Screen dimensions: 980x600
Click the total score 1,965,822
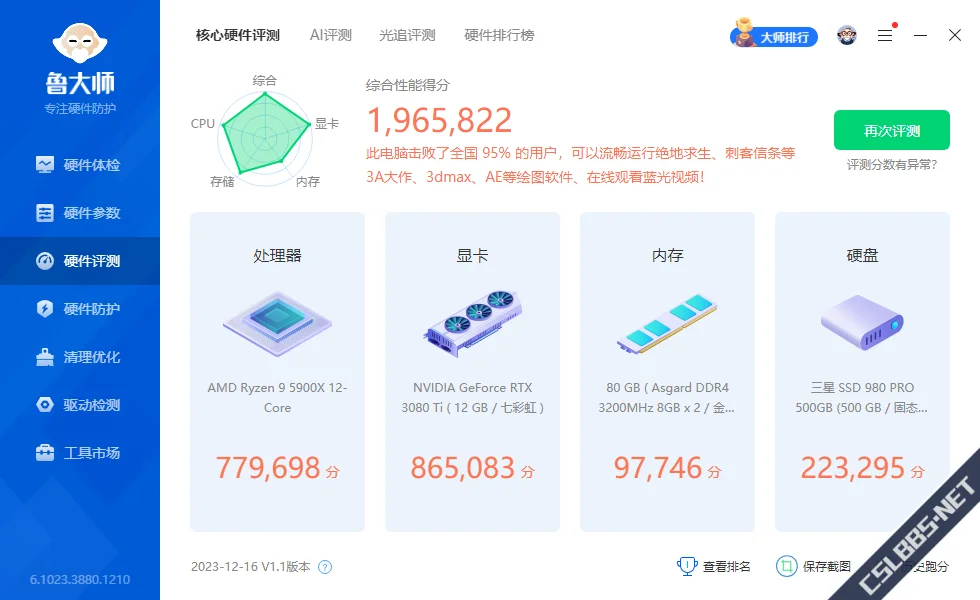[x=439, y=120]
